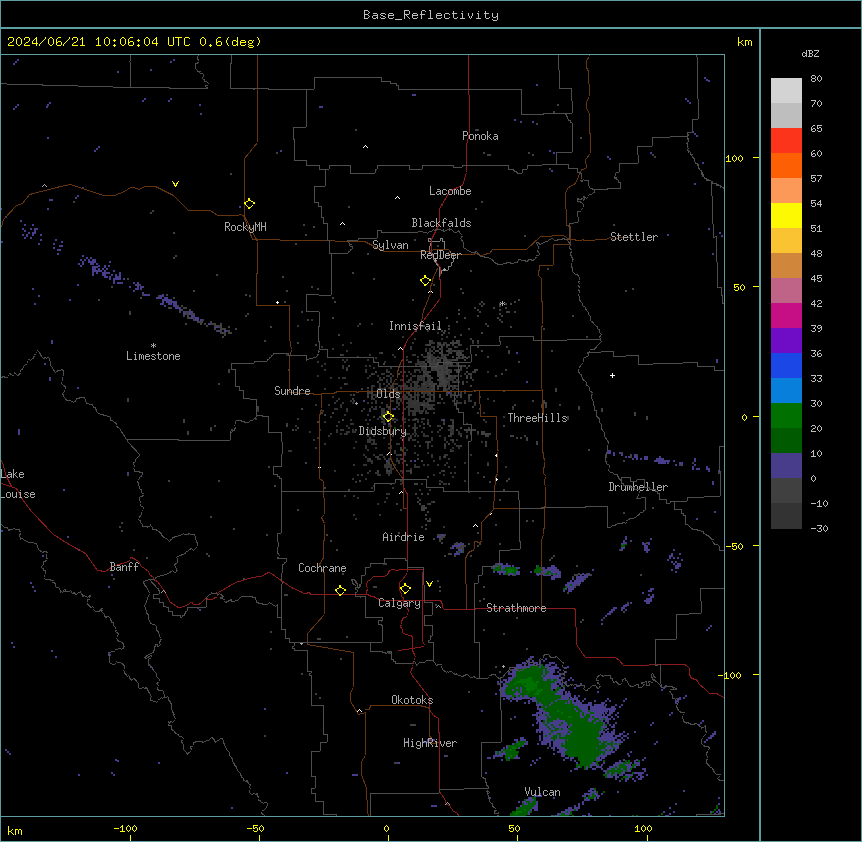
Task: Click the purple 39 dBZ legend swatch
Action: pyautogui.click(x=786, y=340)
